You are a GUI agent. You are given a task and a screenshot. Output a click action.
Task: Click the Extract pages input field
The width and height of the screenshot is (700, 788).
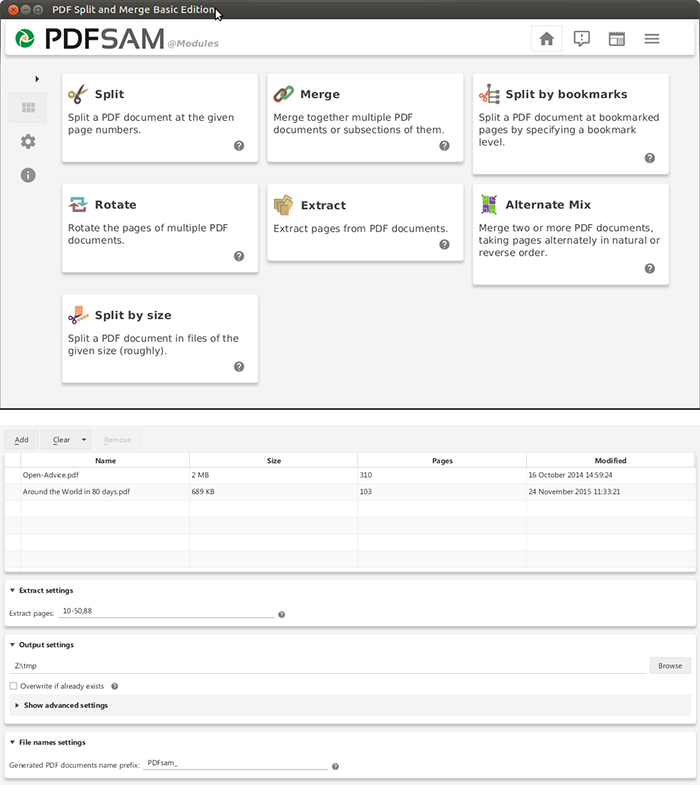coord(166,612)
